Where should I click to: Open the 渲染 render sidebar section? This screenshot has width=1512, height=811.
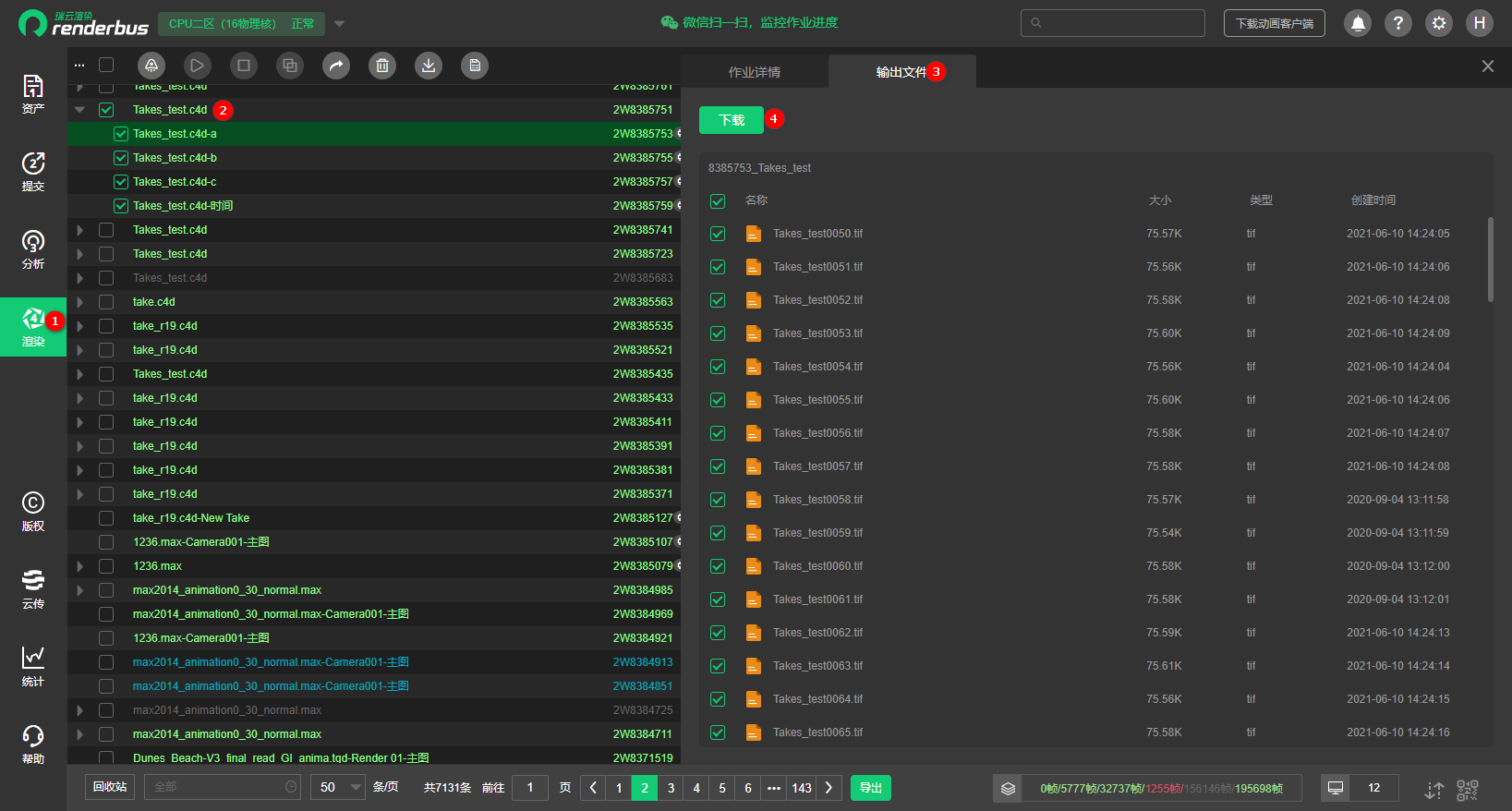click(33, 327)
